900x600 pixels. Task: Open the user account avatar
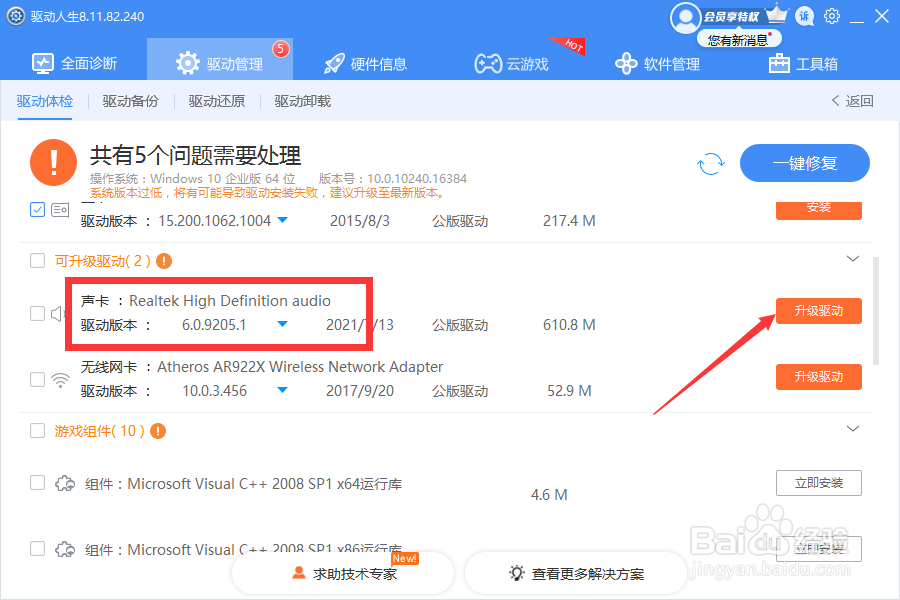[685, 18]
